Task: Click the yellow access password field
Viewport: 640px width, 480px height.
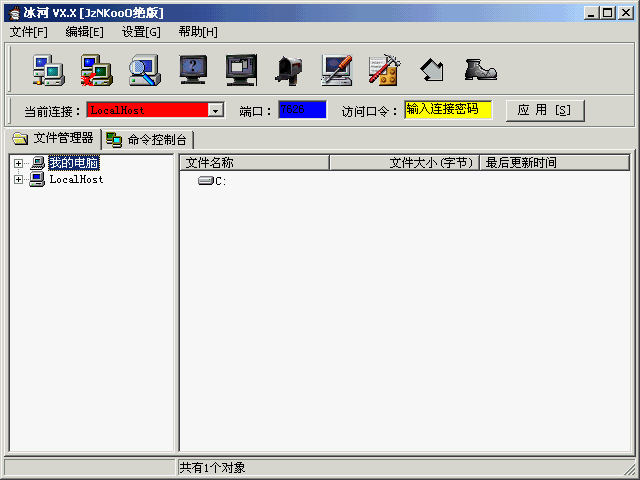Action: (448, 109)
